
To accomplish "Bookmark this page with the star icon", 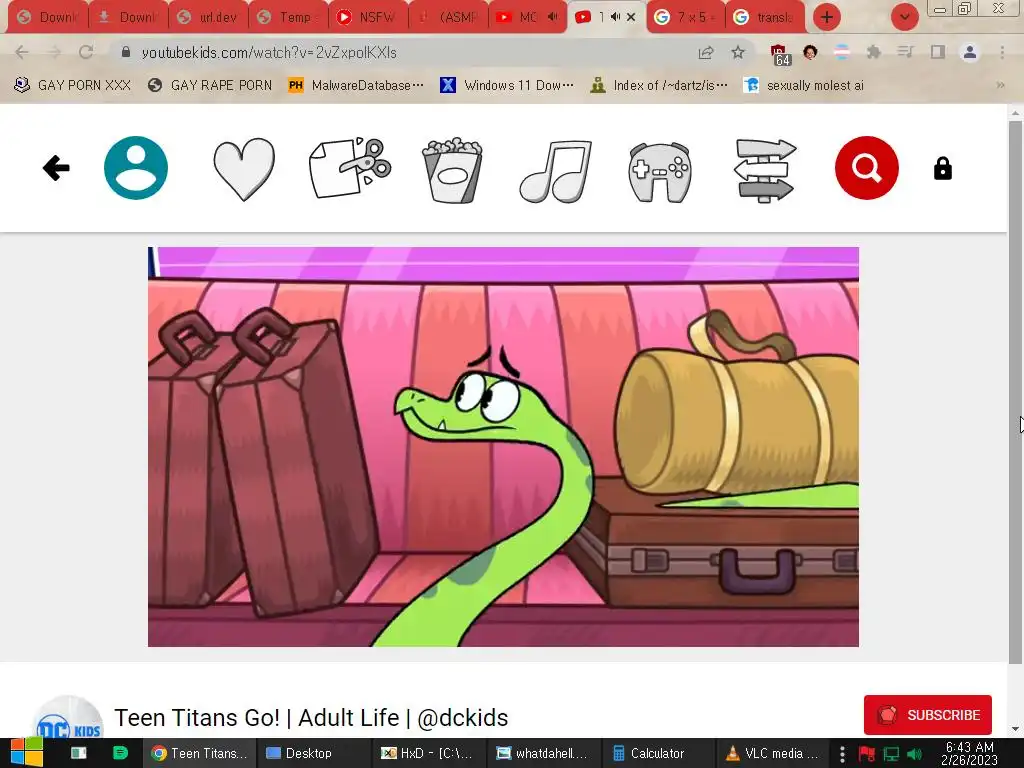I will tap(738, 52).
